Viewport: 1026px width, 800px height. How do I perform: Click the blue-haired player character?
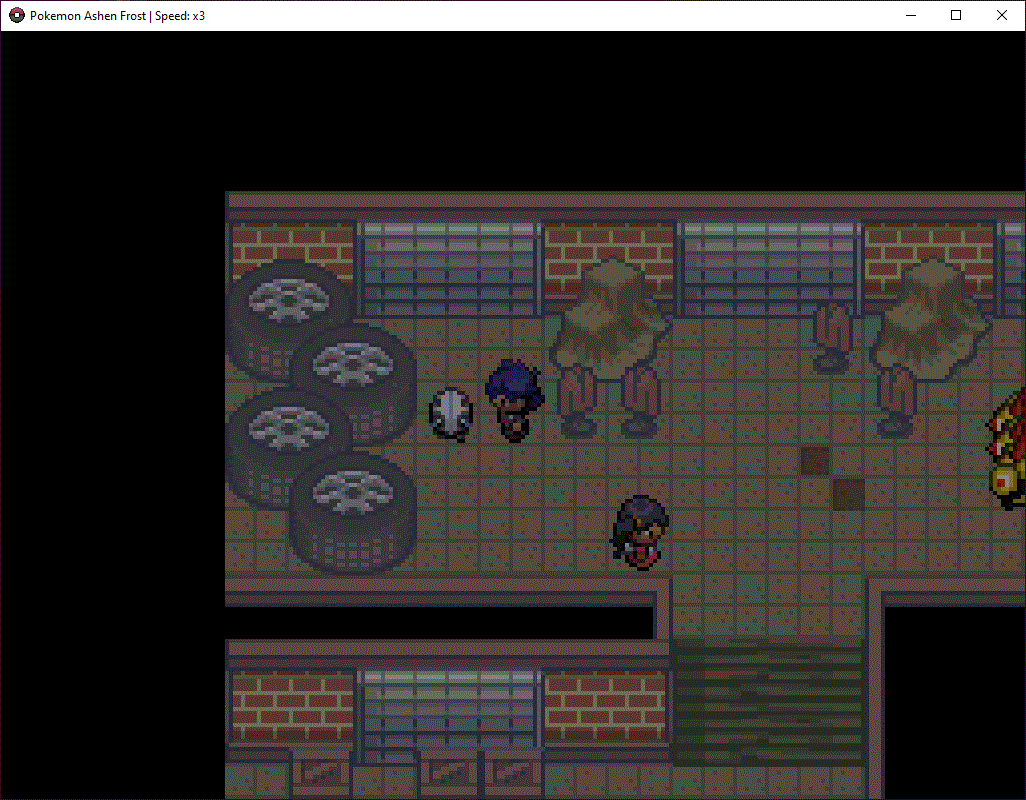[x=515, y=400]
